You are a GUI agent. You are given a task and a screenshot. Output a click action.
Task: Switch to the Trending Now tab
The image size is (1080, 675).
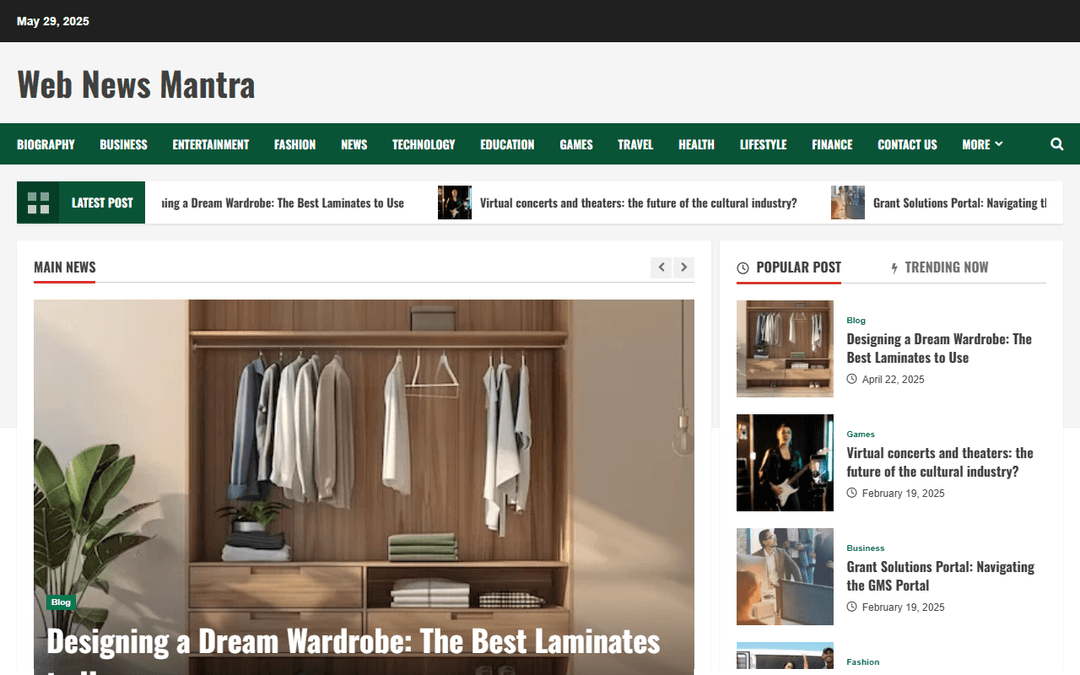click(x=939, y=267)
